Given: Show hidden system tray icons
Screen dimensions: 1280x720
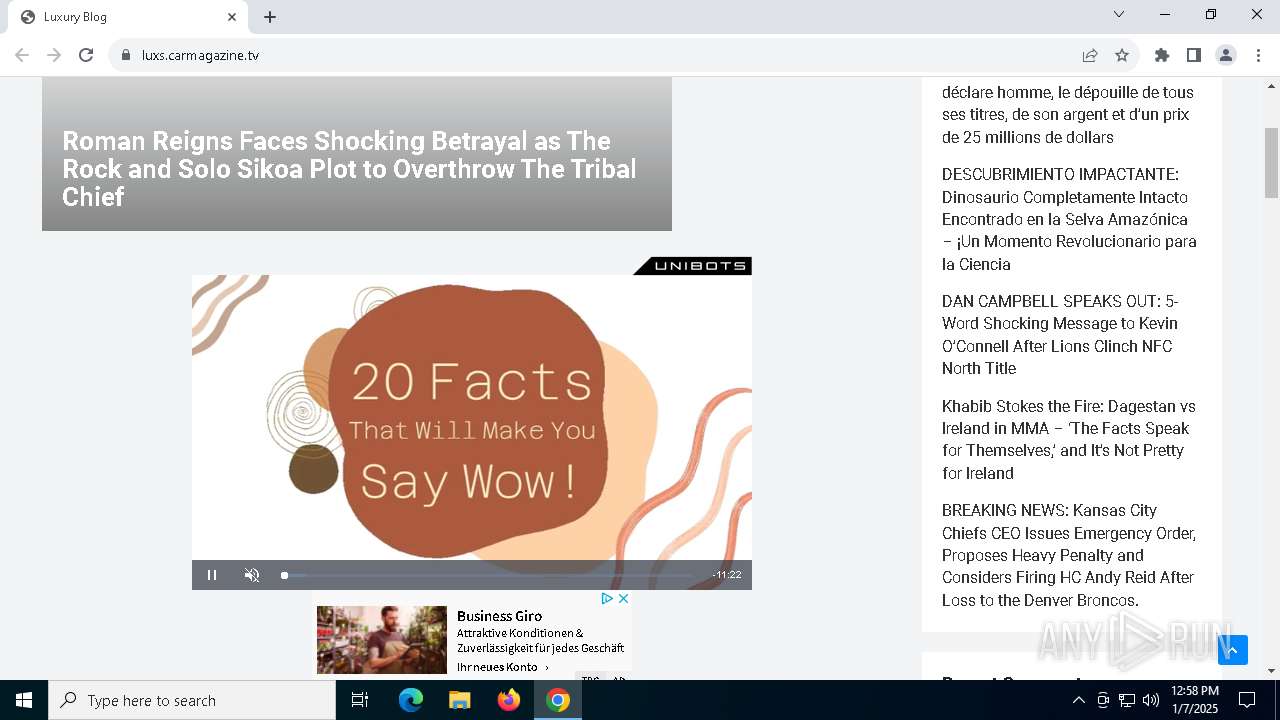Looking at the screenshot, I should click(x=1078, y=700).
